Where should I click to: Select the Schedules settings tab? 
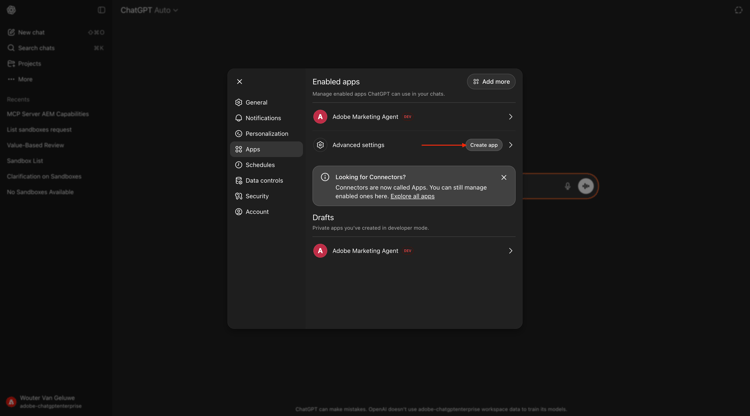coord(266,165)
